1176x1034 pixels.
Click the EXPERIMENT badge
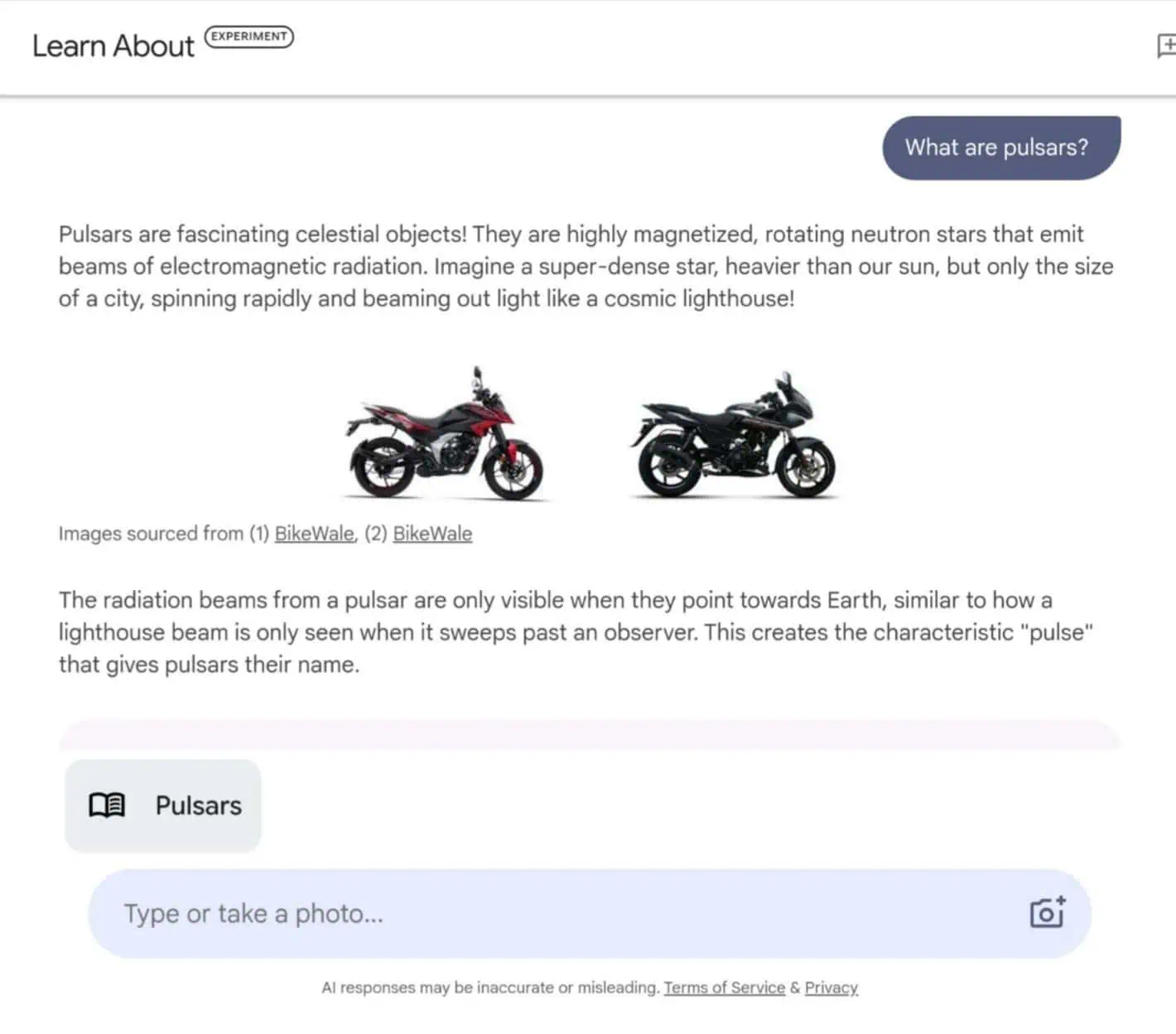(x=248, y=36)
